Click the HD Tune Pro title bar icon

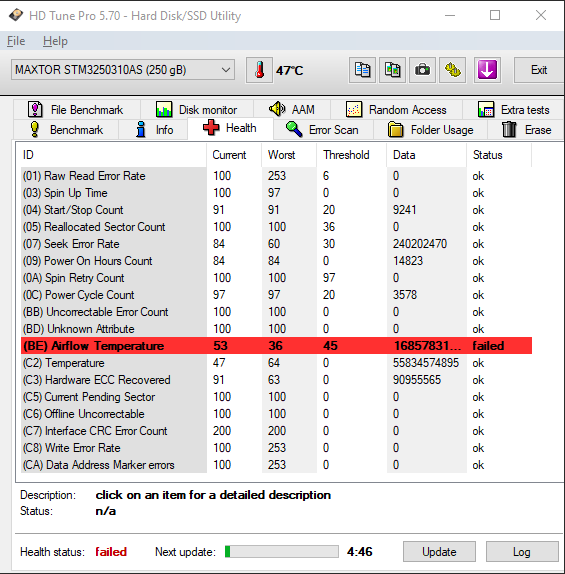tap(16, 15)
